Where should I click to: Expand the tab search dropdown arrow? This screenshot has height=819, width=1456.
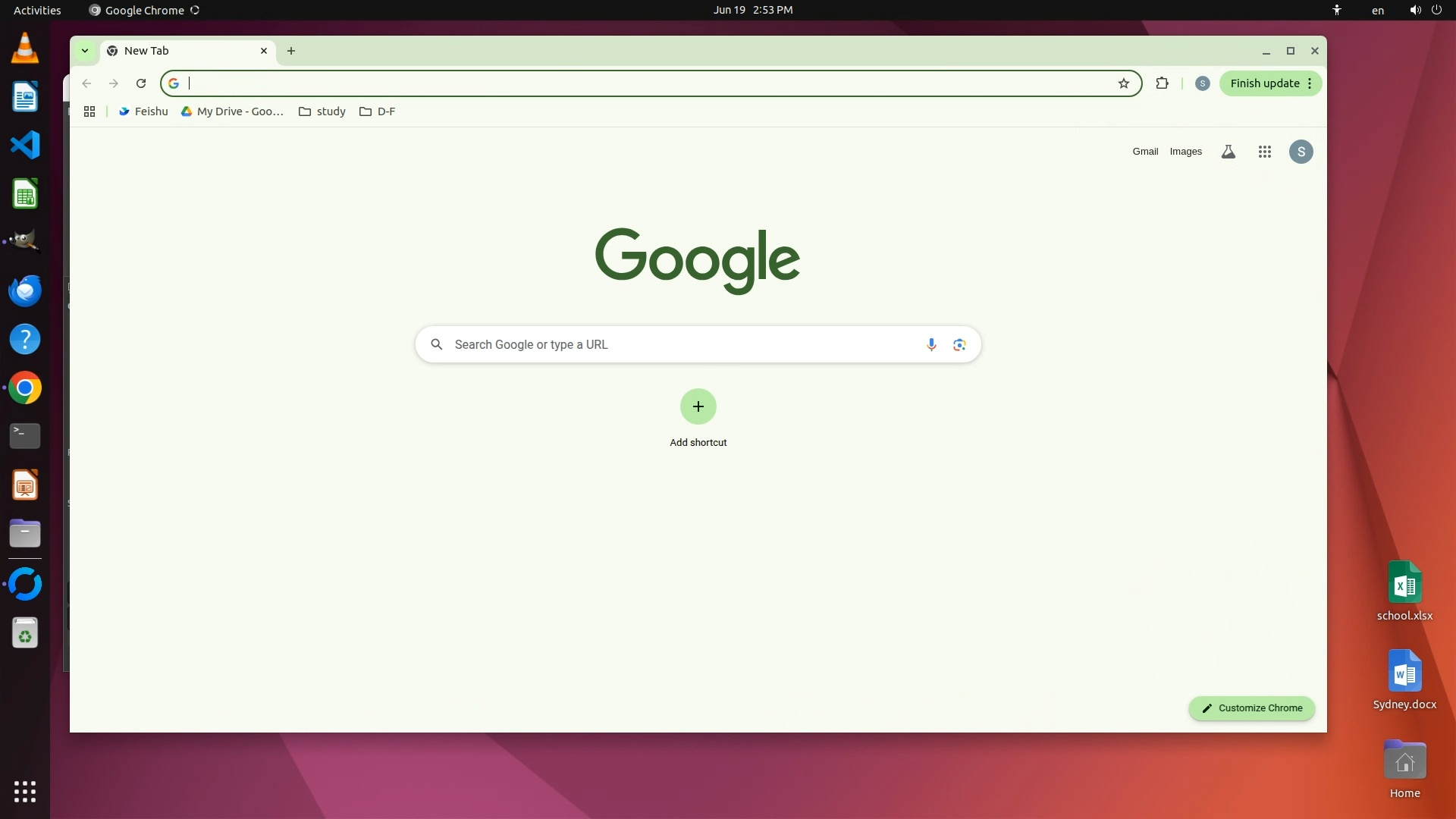(x=85, y=51)
